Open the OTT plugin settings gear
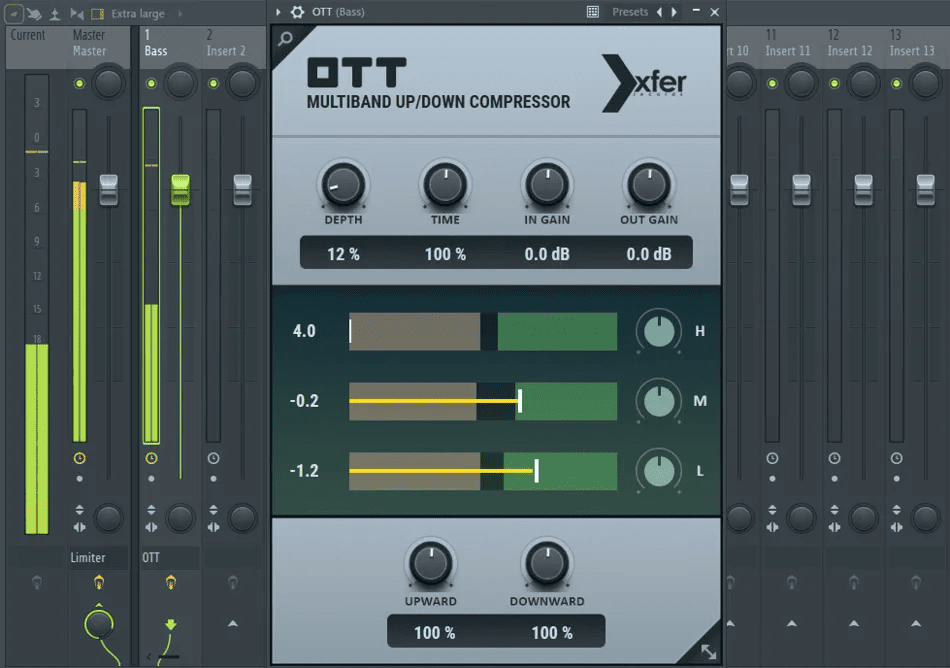The image size is (950, 668). pos(297,12)
